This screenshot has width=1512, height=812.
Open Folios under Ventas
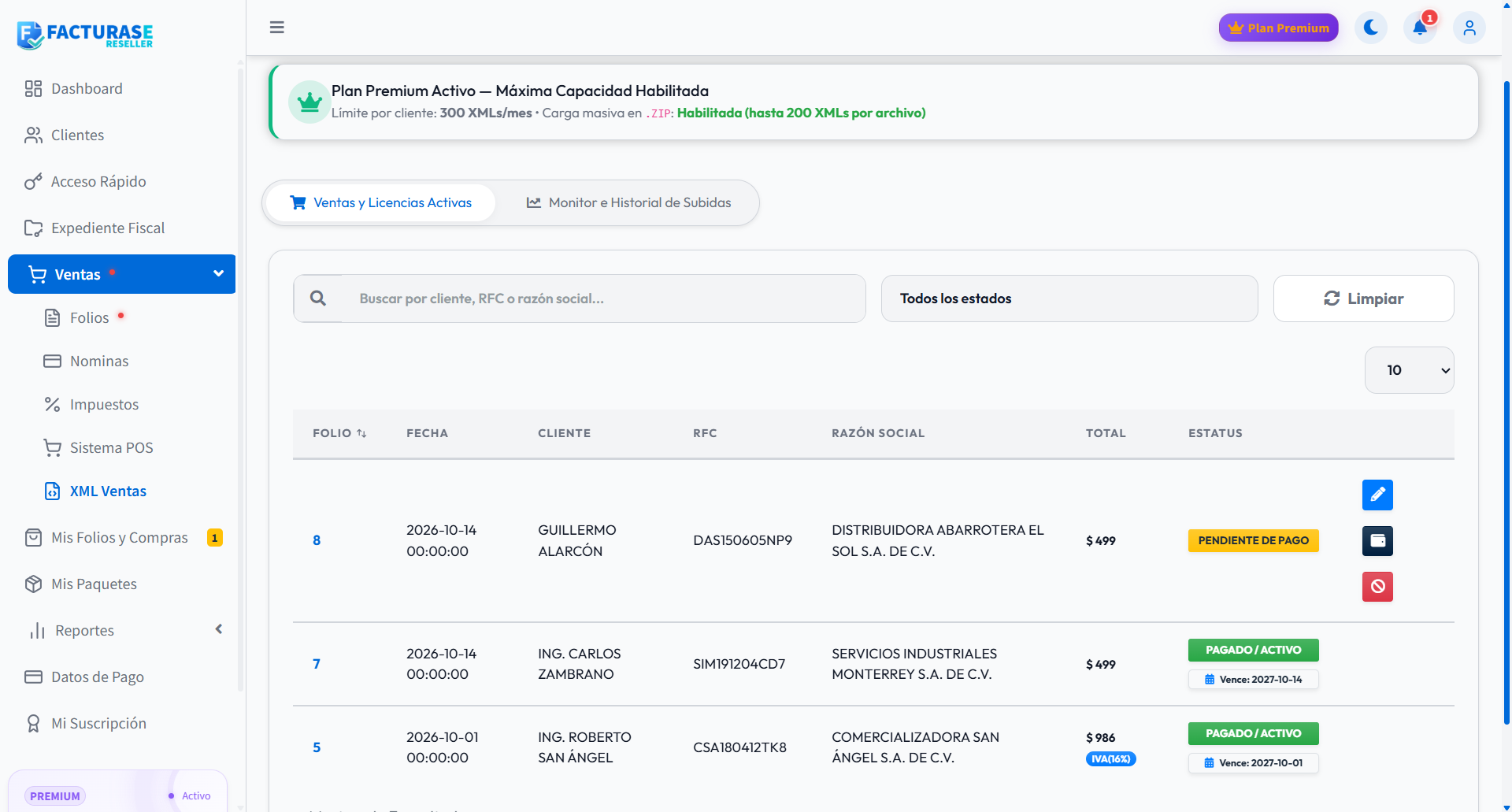(122, 317)
